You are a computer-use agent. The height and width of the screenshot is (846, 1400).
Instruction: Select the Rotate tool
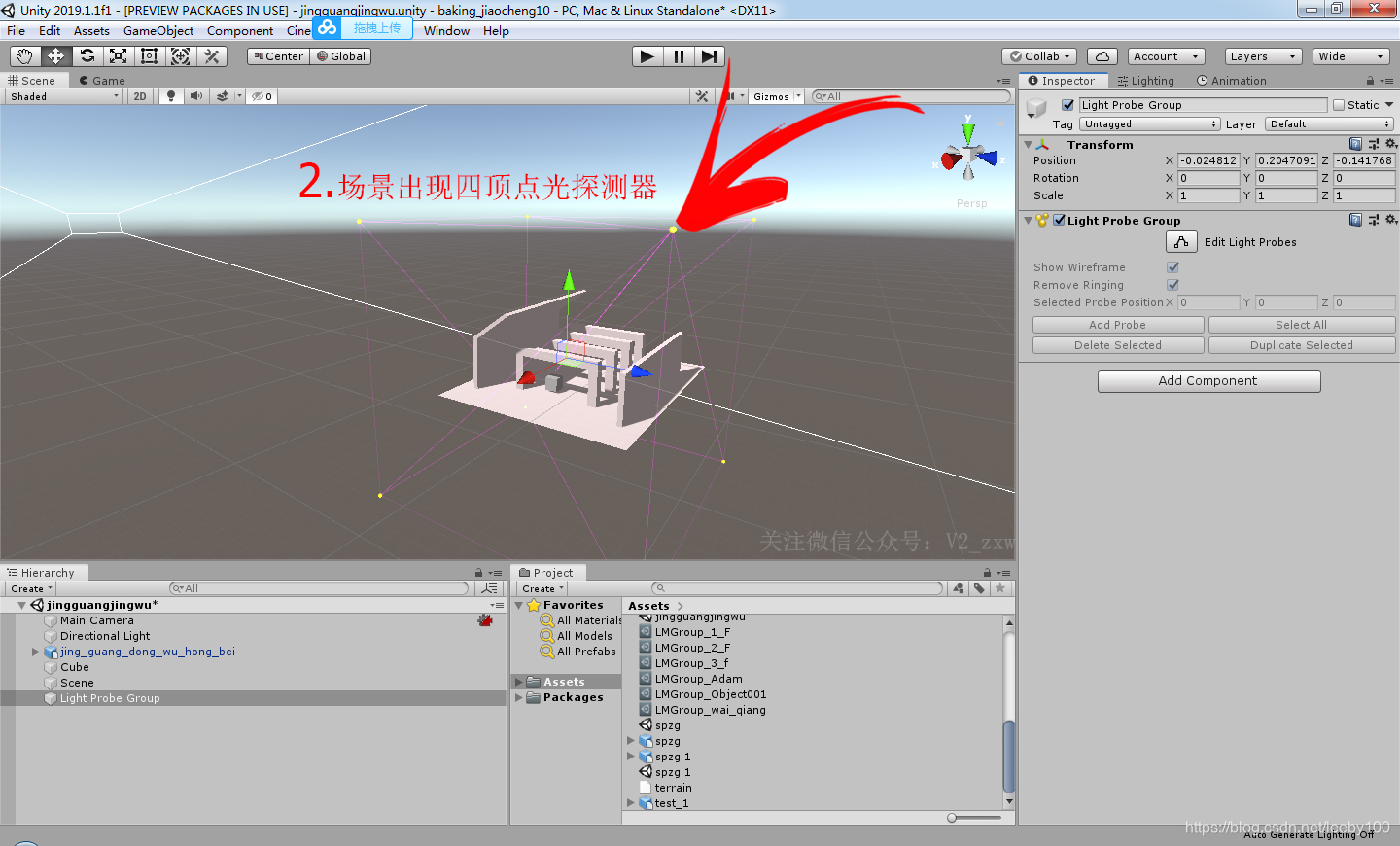pos(87,56)
